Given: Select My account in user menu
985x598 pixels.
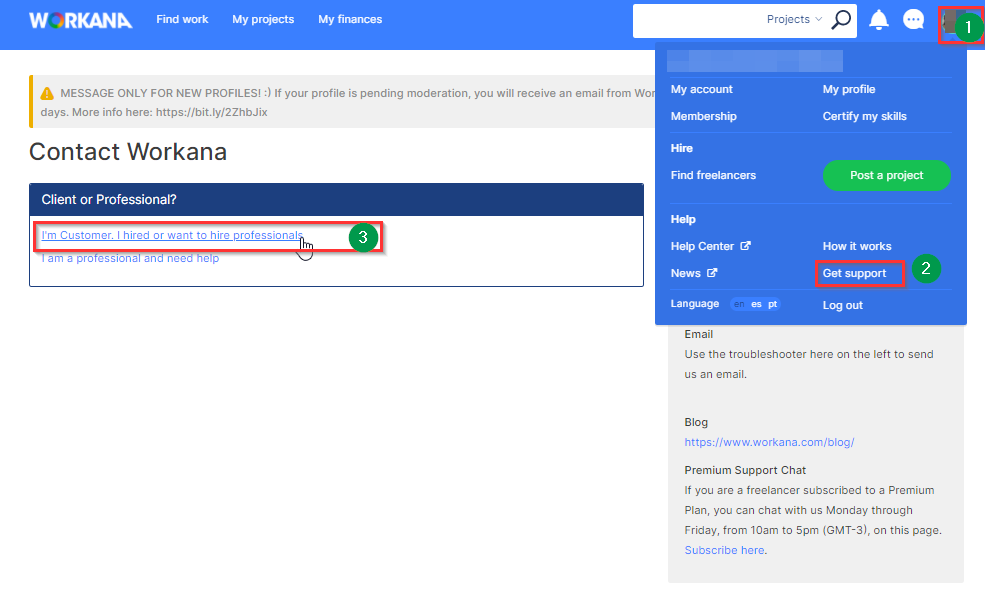Looking at the screenshot, I should [702, 89].
